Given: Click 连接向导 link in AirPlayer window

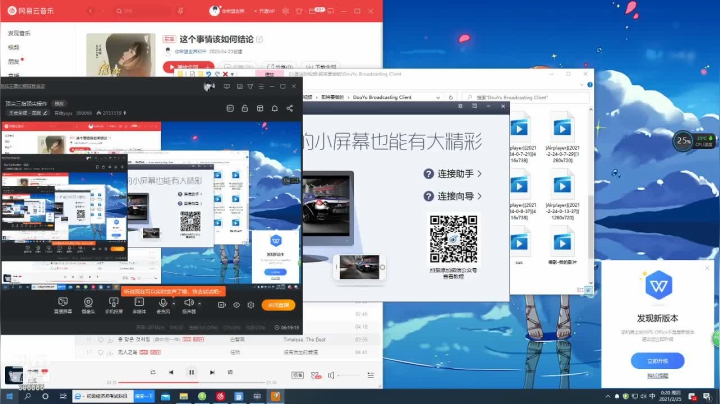Looking at the screenshot, I should tap(452, 196).
